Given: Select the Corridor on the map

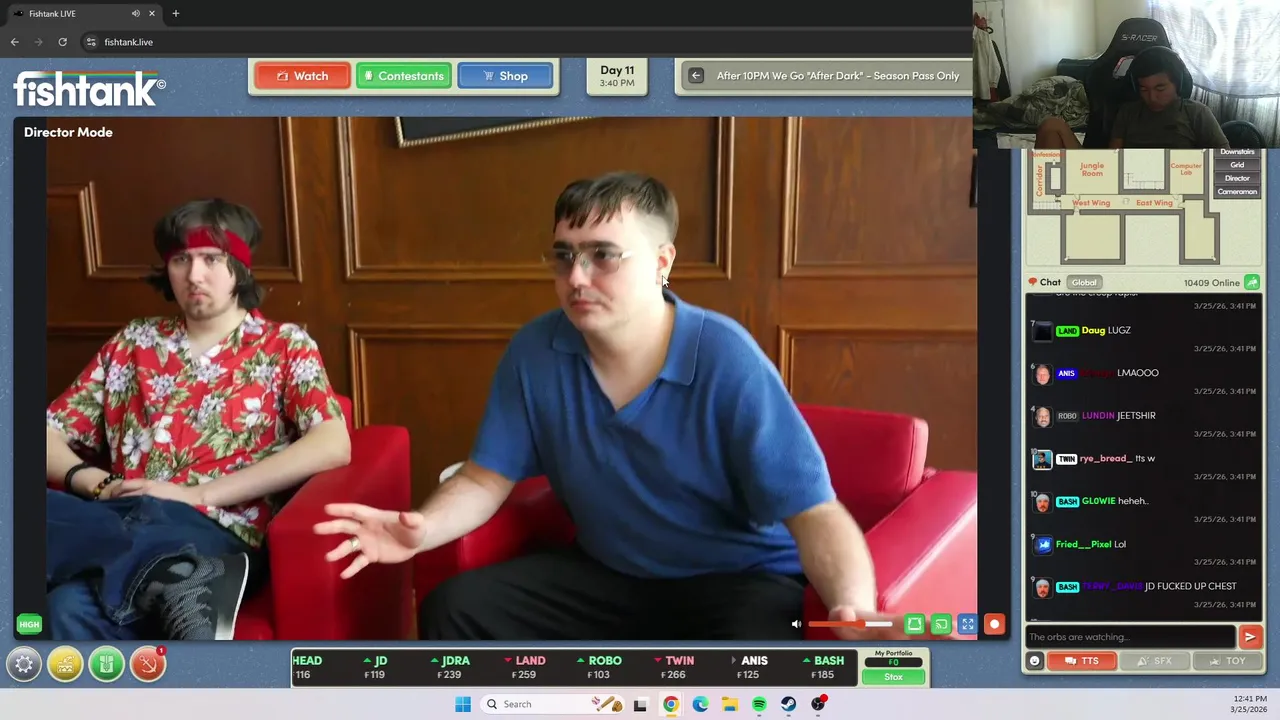Looking at the screenshot, I should (1040, 180).
